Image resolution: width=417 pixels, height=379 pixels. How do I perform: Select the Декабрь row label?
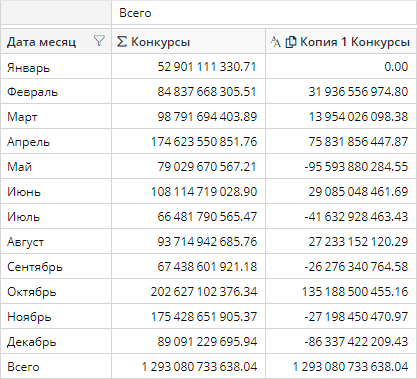point(32,342)
